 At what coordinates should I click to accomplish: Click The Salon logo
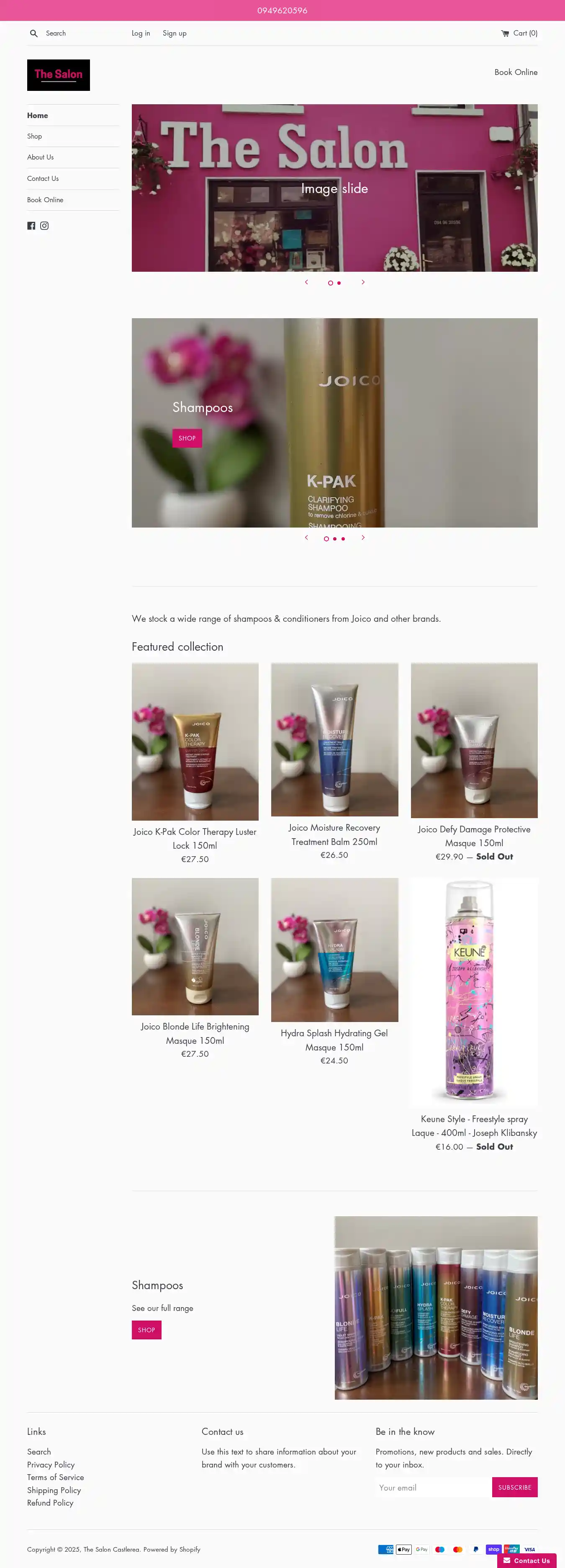(59, 75)
